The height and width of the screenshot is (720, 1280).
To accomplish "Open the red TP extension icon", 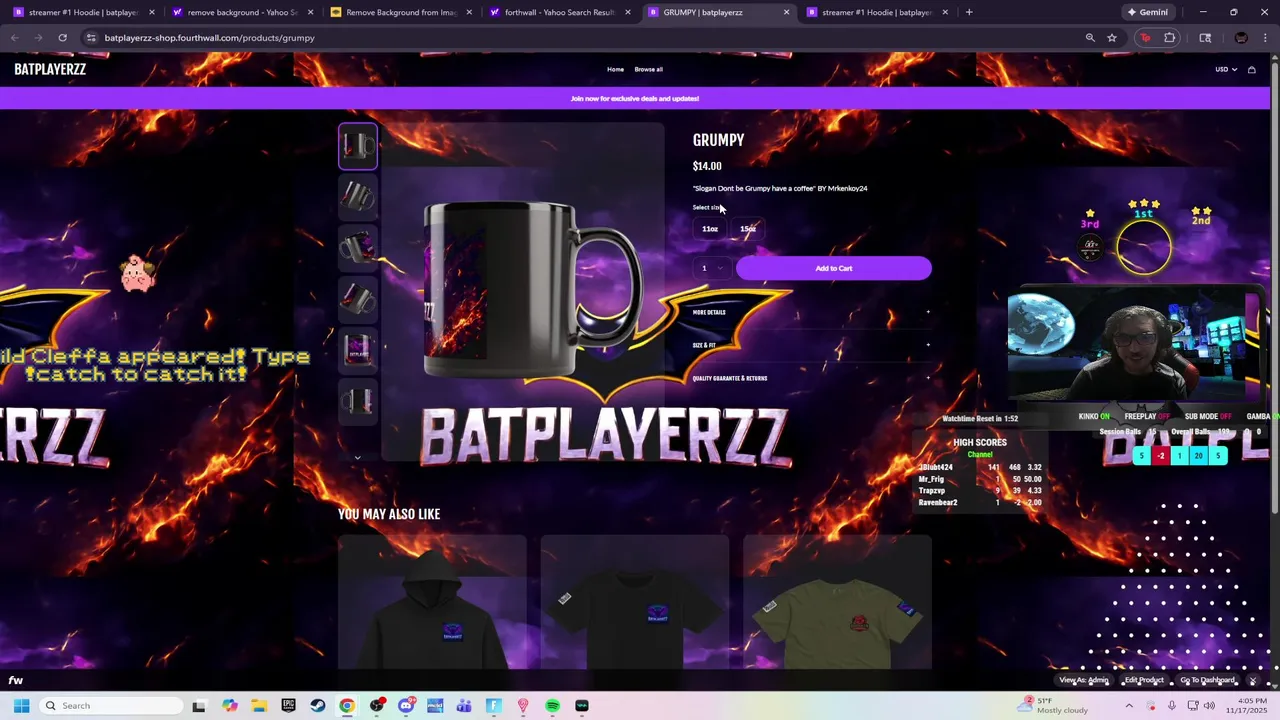I will click(1145, 38).
